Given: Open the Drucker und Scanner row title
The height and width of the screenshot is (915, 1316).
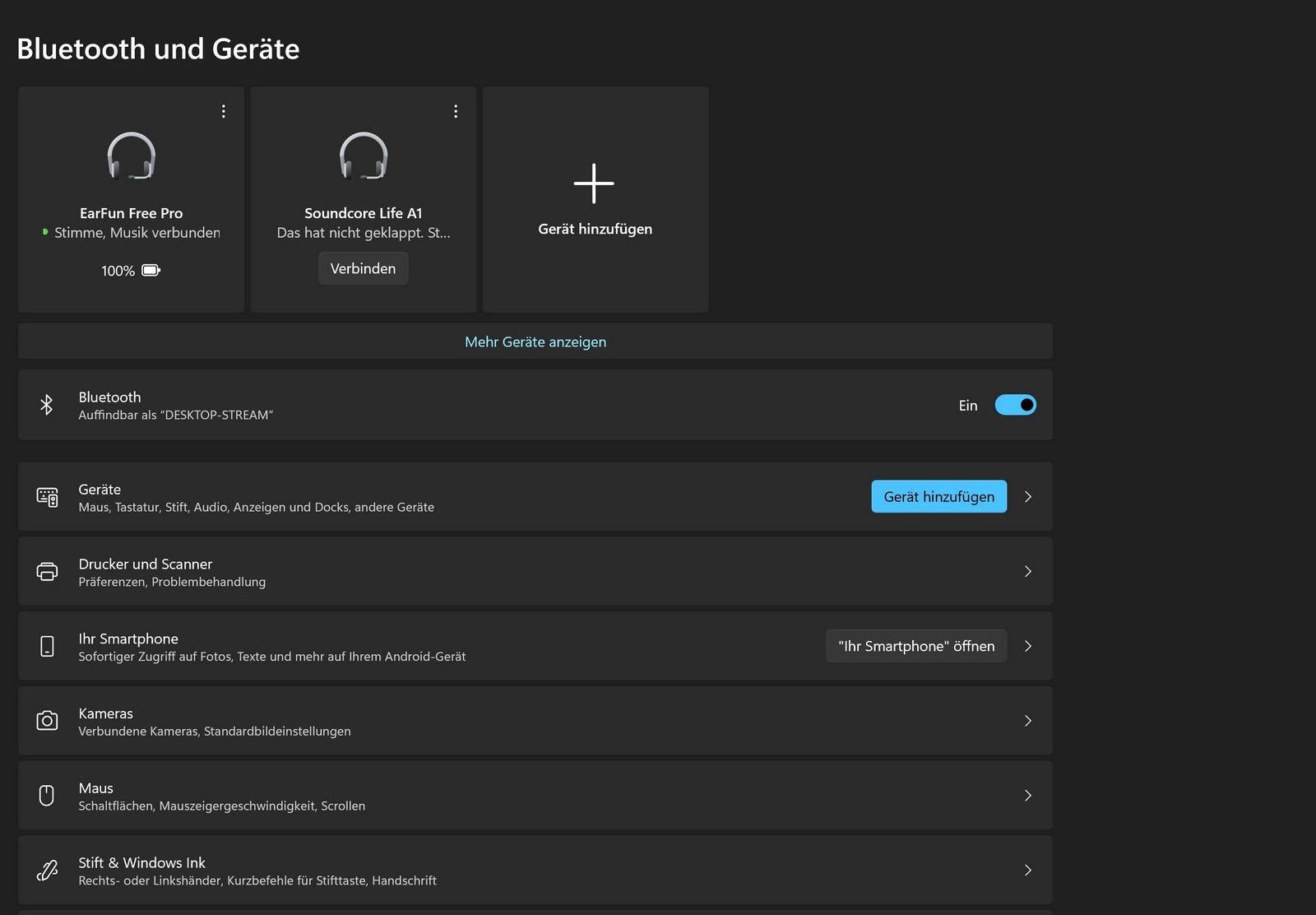Looking at the screenshot, I should click(x=146, y=564).
